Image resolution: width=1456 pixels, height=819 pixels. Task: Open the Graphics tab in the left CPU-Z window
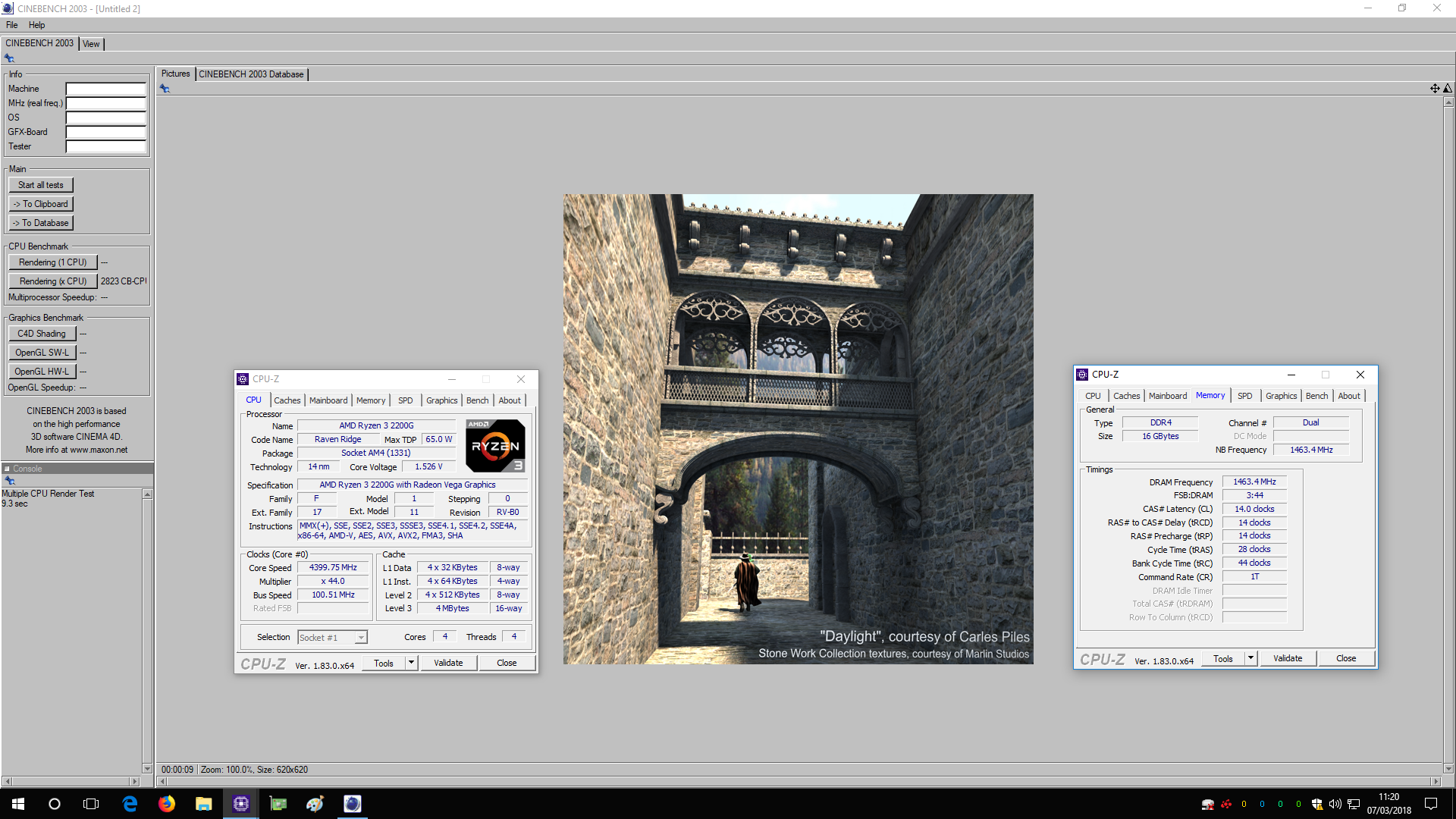[x=442, y=400]
